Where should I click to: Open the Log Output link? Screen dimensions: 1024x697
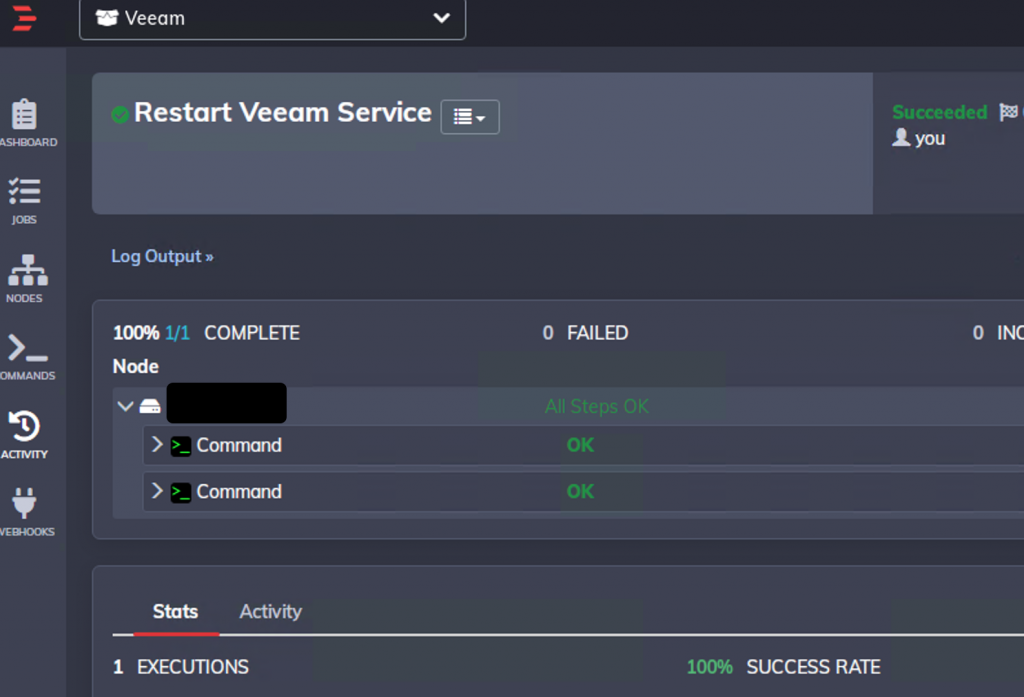coord(162,256)
